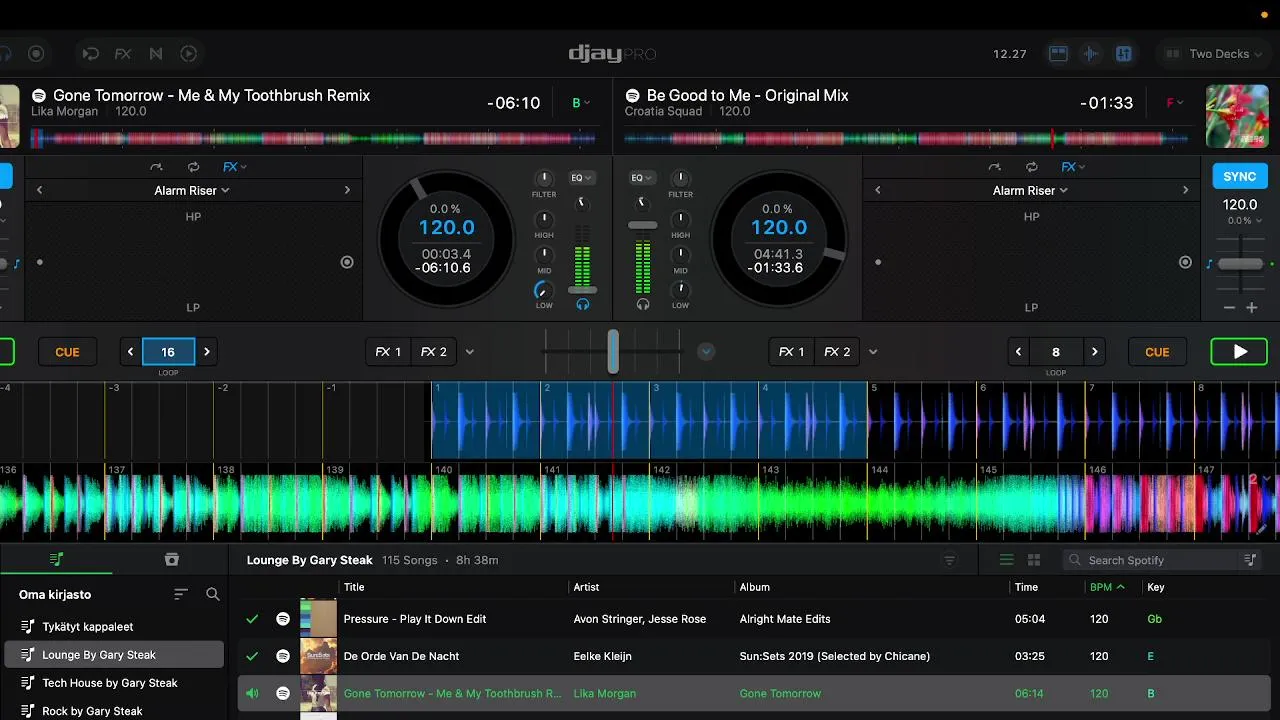
Task: Open the Automix icon in the top toolbar
Action: click(x=90, y=54)
